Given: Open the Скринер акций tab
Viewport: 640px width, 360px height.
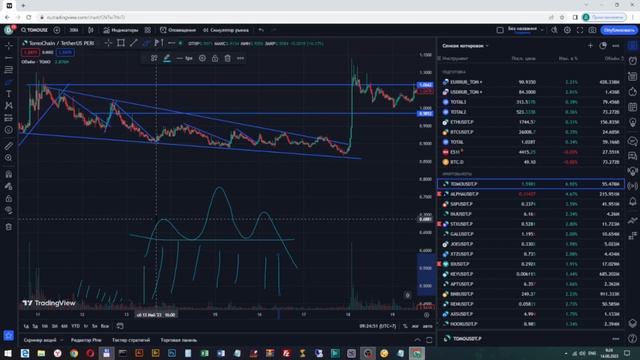Looking at the screenshot, I should click(x=40, y=340).
